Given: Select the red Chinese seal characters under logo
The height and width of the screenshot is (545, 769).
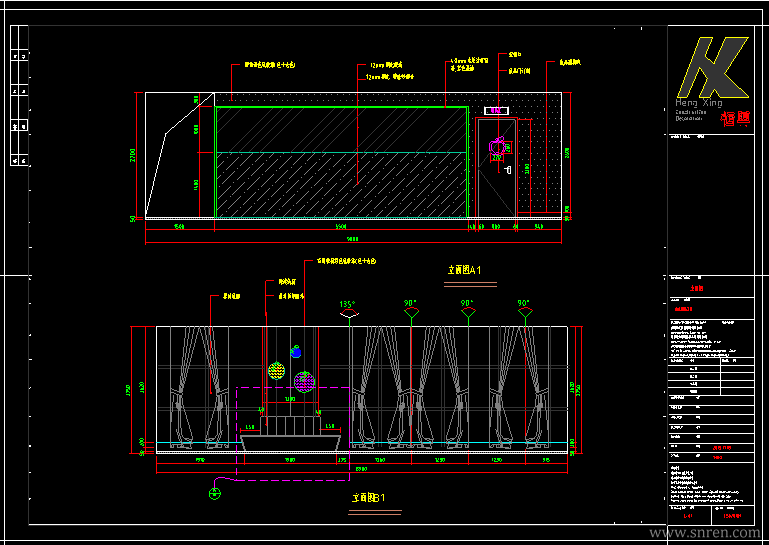Looking at the screenshot, I should pyautogui.click(x=735, y=119).
